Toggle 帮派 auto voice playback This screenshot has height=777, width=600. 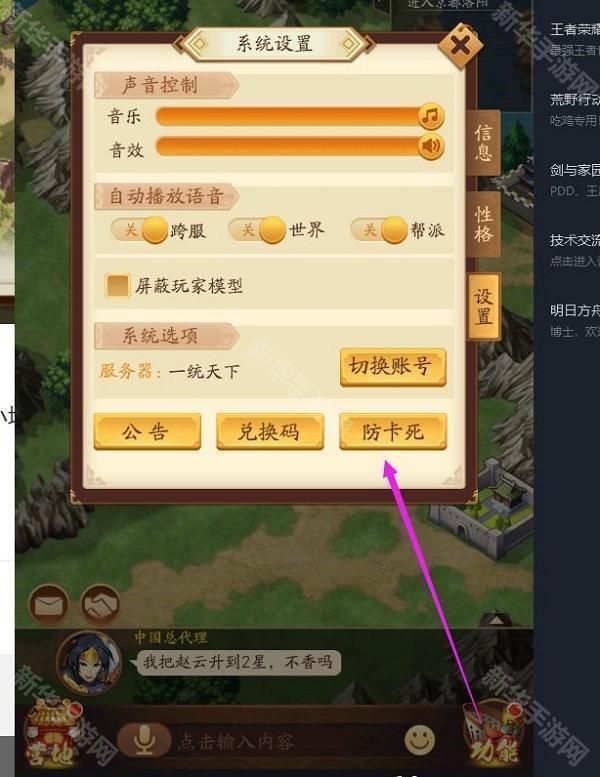click(379, 230)
